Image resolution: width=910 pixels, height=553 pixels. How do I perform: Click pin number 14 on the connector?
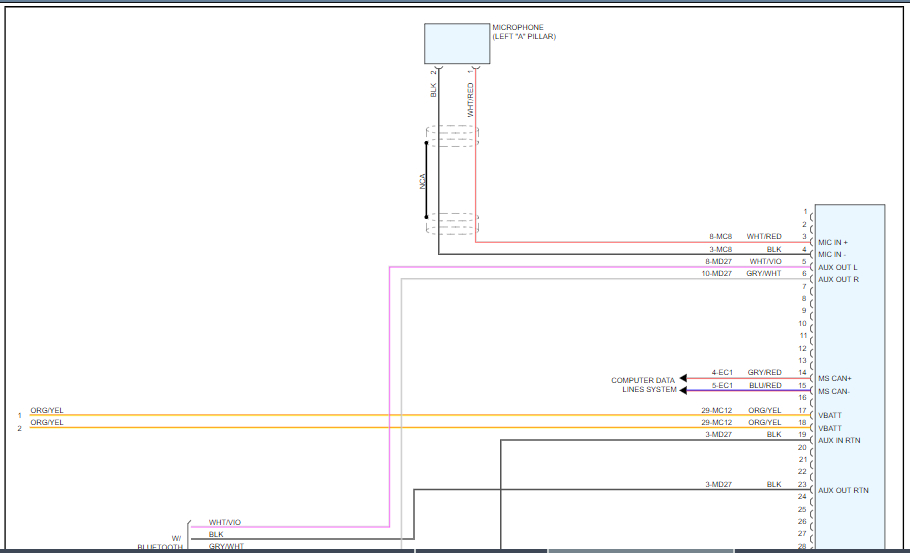(x=802, y=372)
